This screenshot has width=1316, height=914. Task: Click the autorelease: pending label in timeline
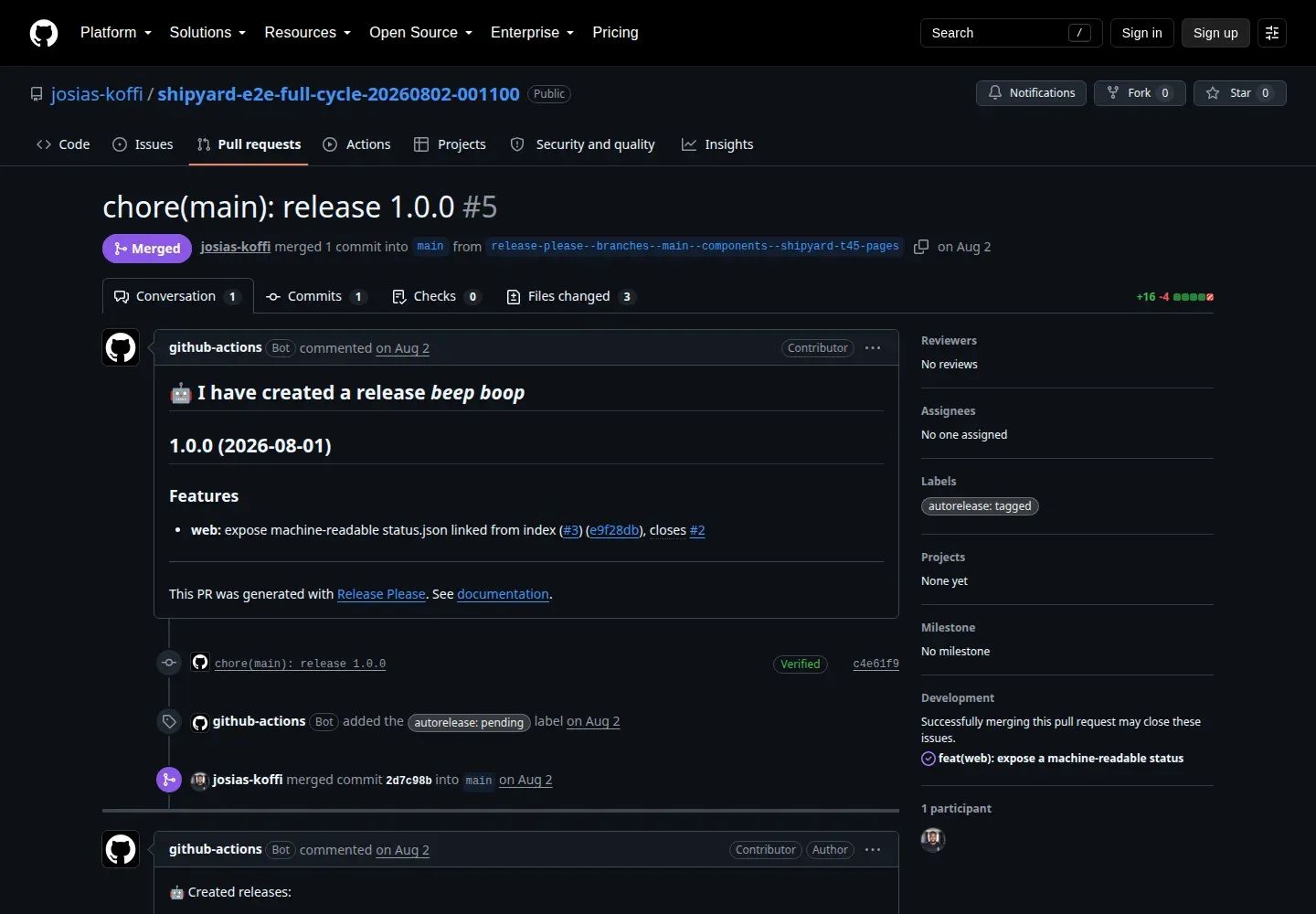click(469, 722)
